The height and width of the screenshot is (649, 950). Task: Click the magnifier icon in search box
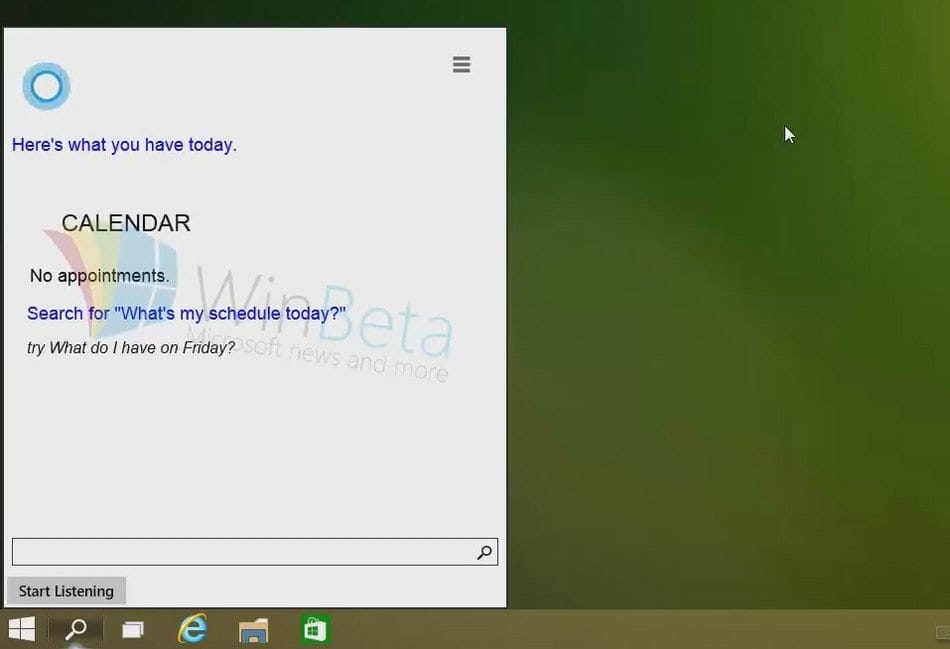[484, 552]
